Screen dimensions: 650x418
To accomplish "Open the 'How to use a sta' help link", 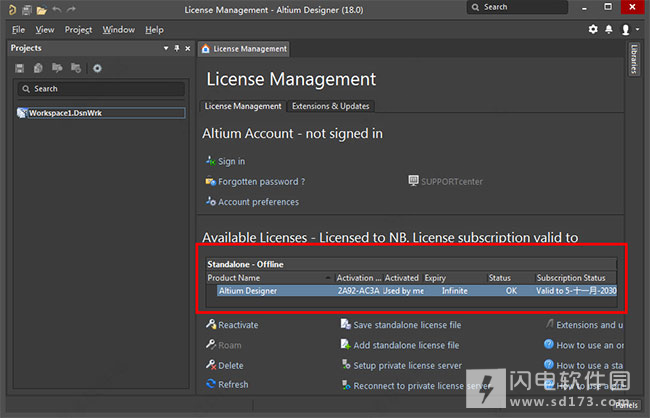I will click(x=589, y=366).
